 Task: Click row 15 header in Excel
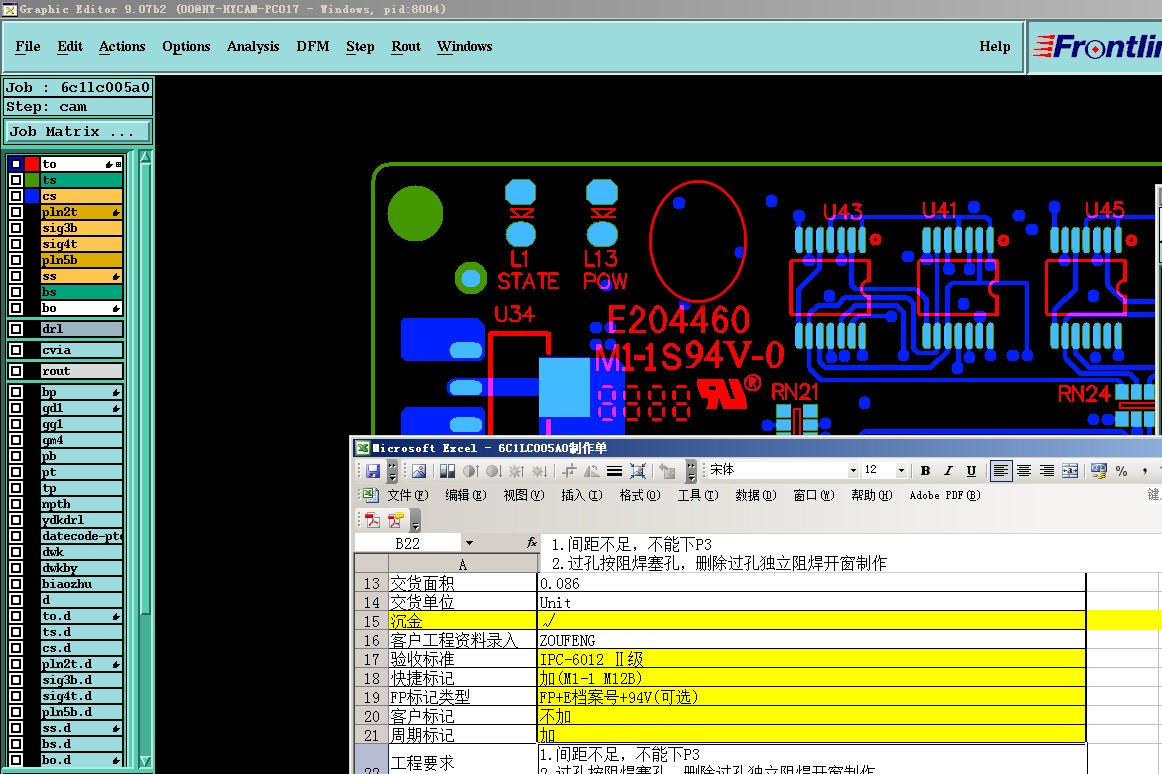pos(371,621)
